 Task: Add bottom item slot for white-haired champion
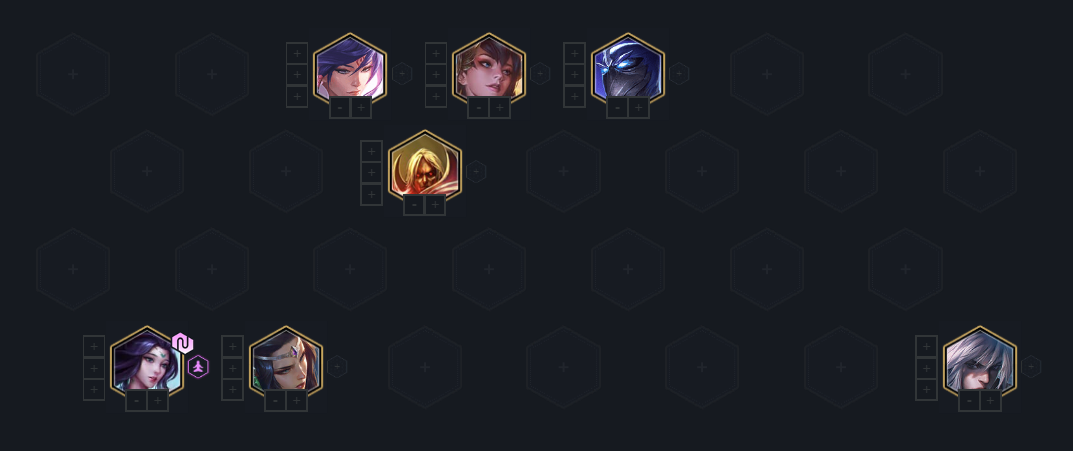coord(926,389)
